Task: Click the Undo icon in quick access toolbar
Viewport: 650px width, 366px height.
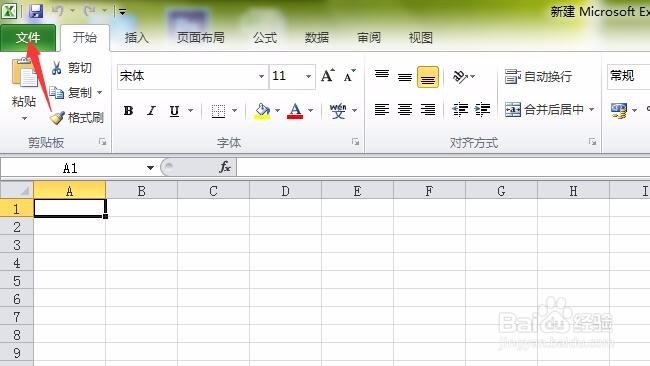Action: tap(58, 11)
